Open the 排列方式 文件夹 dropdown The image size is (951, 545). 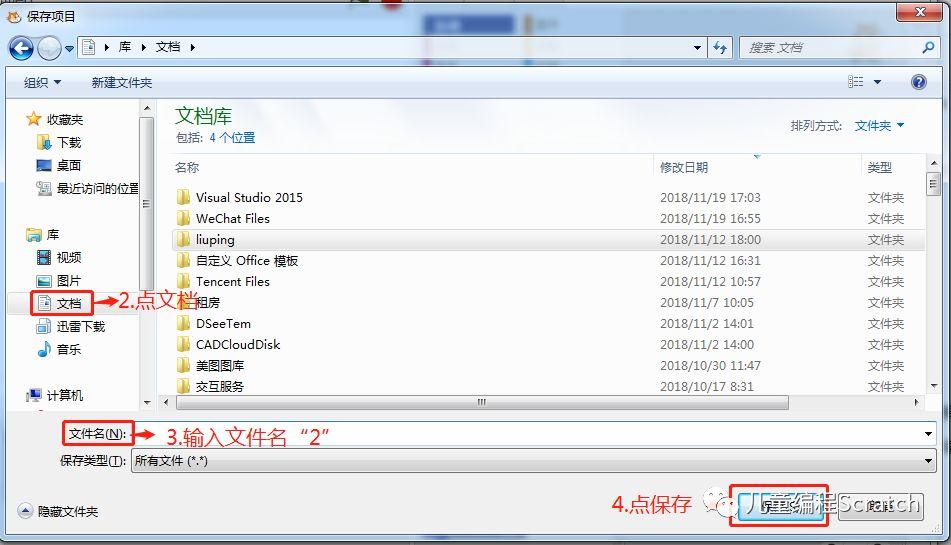pos(879,125)
